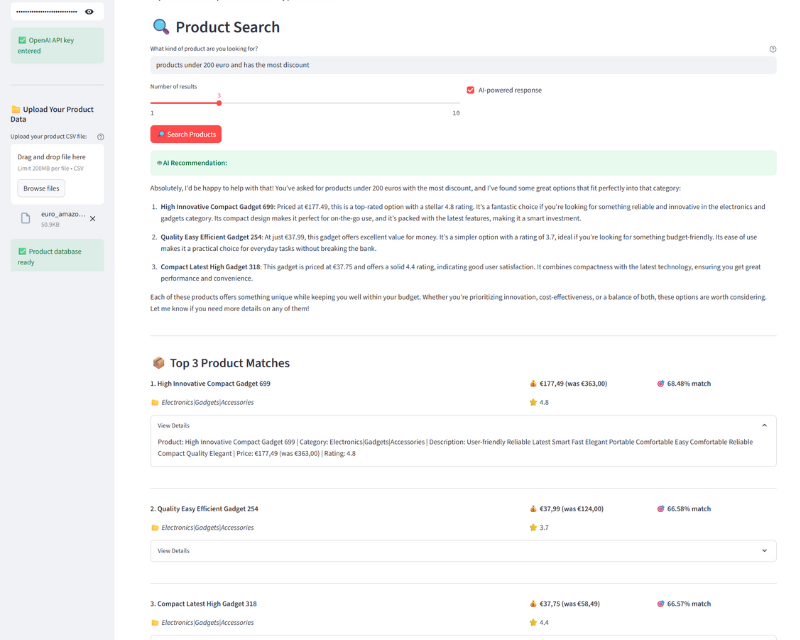Click the magnifying glass icon beside Product Search

tap(160, 27)
